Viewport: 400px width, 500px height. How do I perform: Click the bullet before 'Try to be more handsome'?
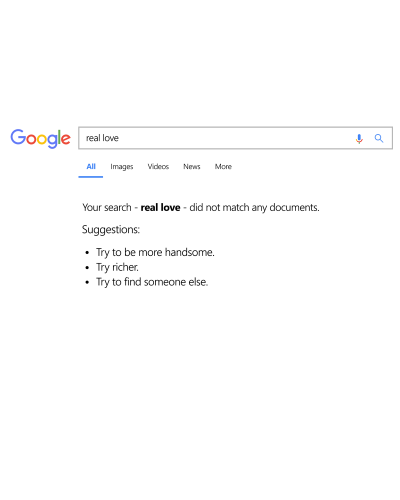pos(87,253)
